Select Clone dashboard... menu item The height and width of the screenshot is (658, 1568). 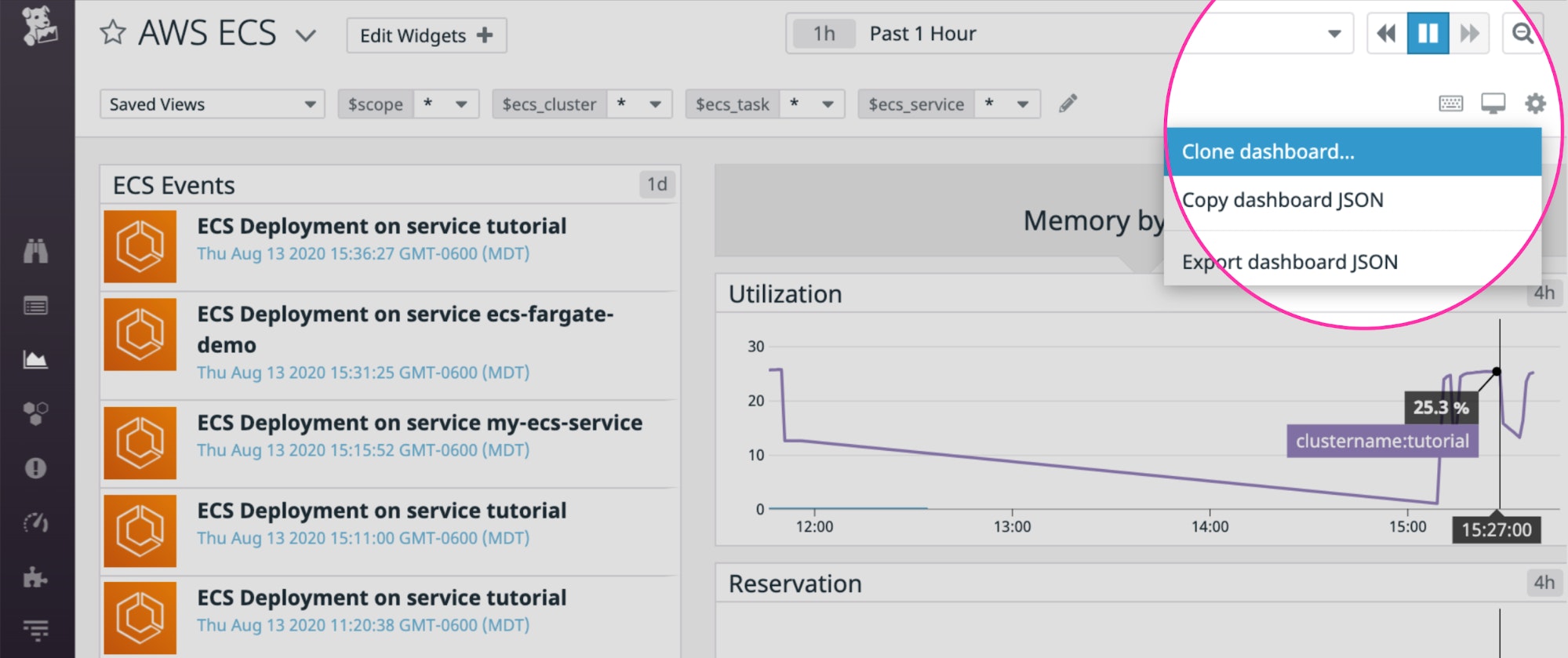click(1352, 152)
